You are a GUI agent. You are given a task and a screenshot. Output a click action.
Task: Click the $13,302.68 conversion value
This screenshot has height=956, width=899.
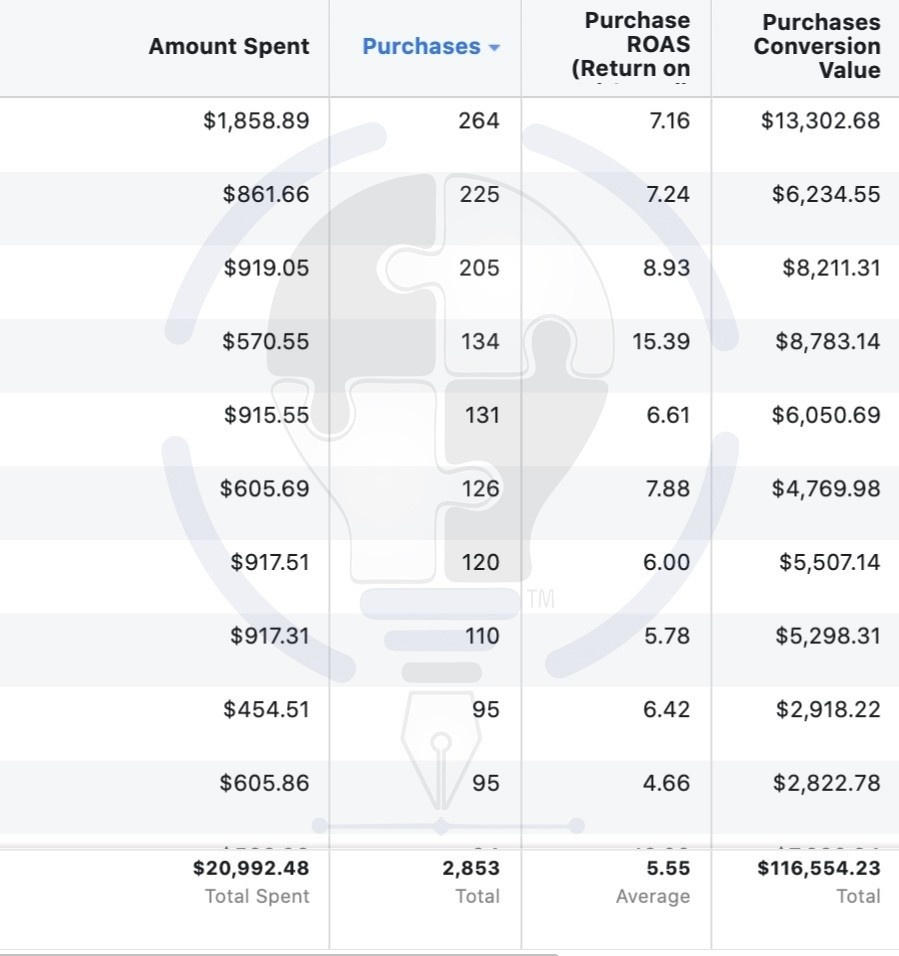tap(820, 121)
